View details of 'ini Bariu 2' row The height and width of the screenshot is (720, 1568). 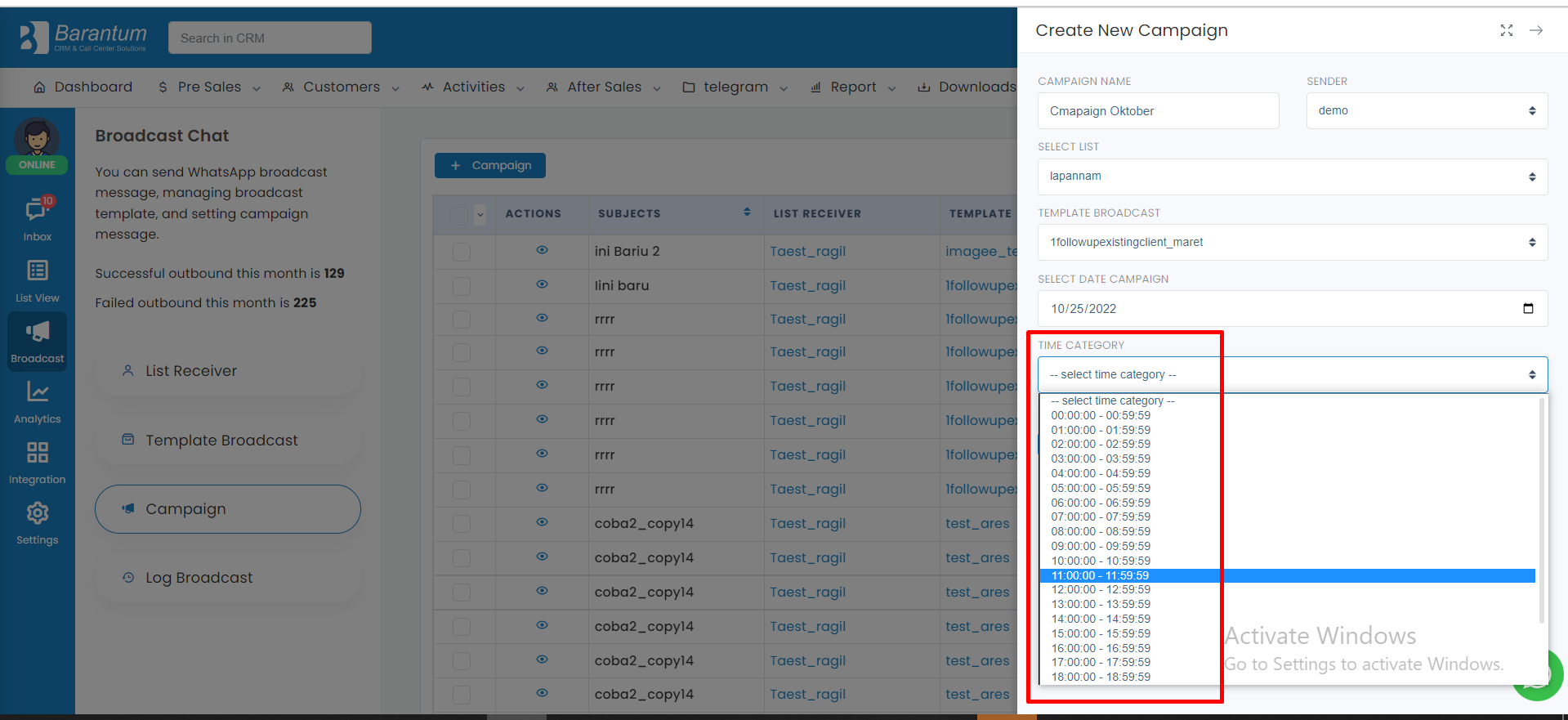542,251
